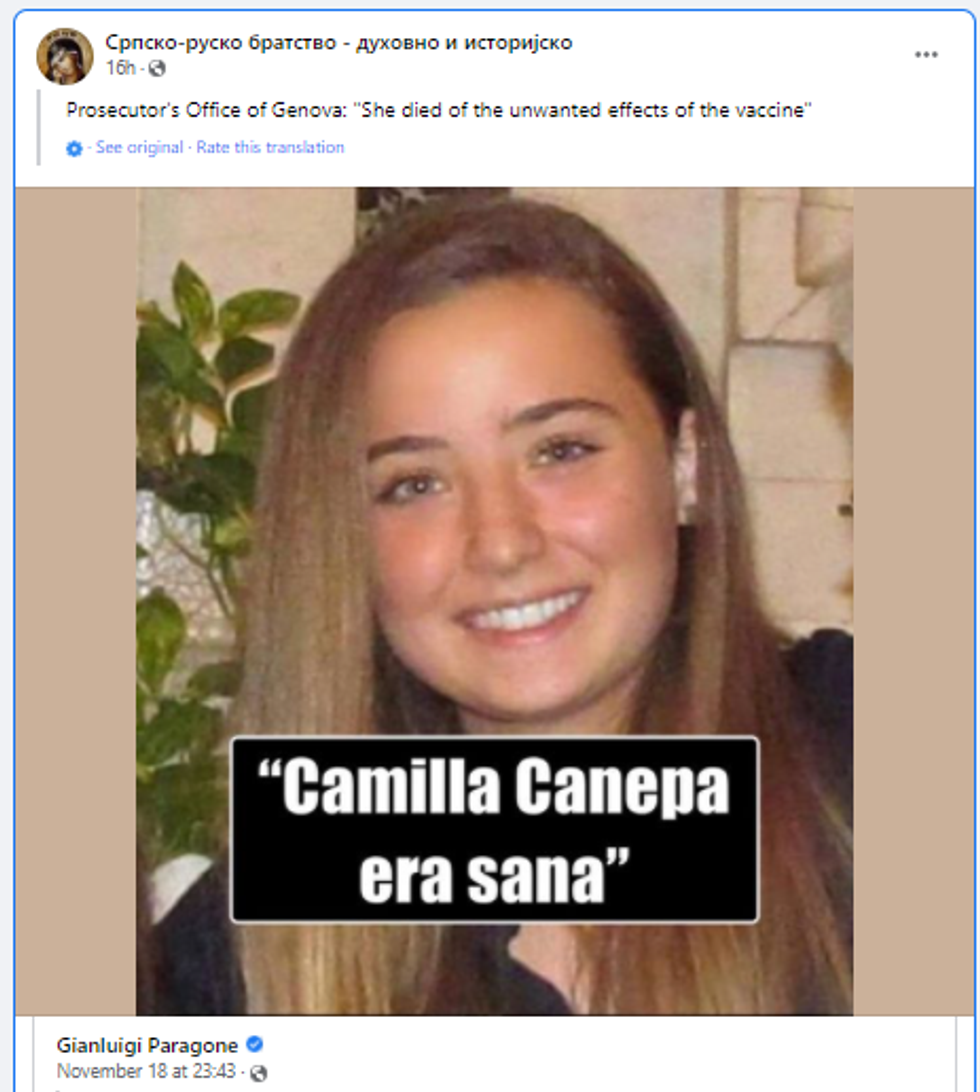Click the beige margin right of the photo

(913, 600)
